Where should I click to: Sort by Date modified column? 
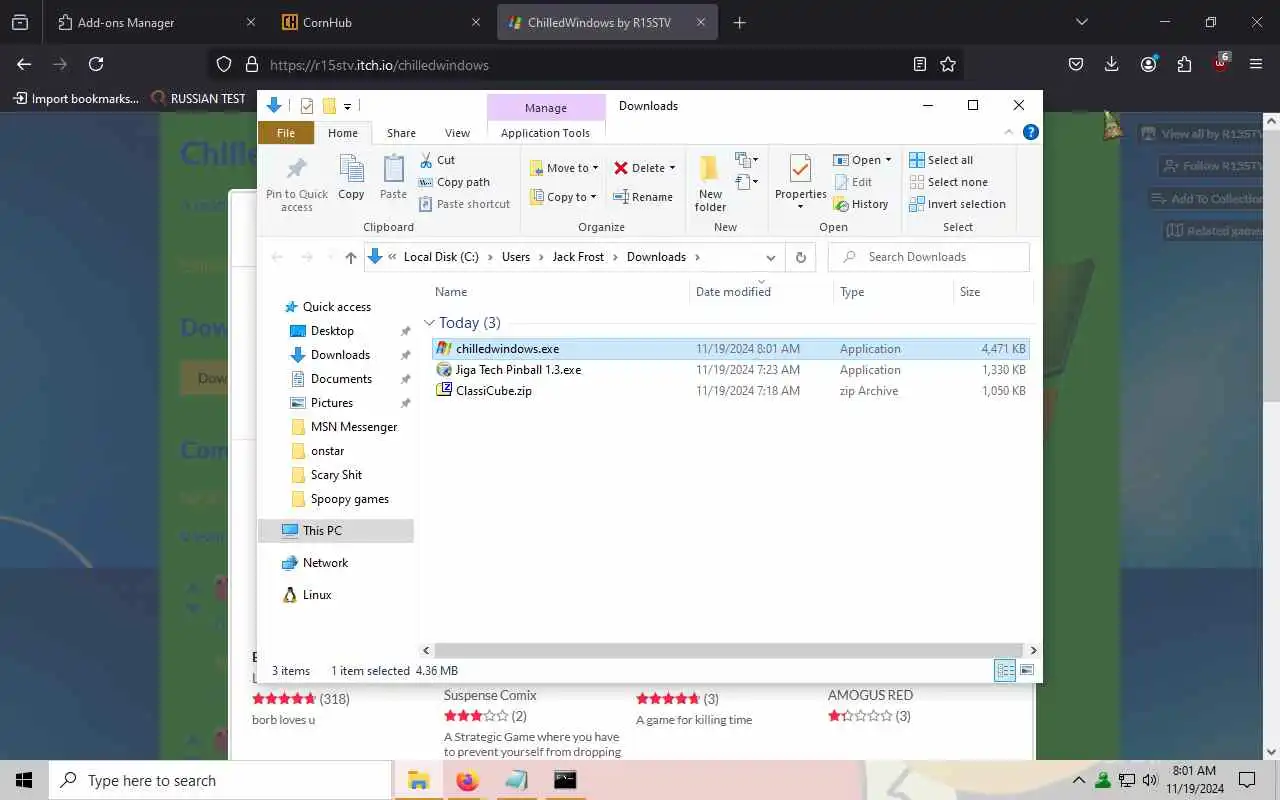point(761,292)
